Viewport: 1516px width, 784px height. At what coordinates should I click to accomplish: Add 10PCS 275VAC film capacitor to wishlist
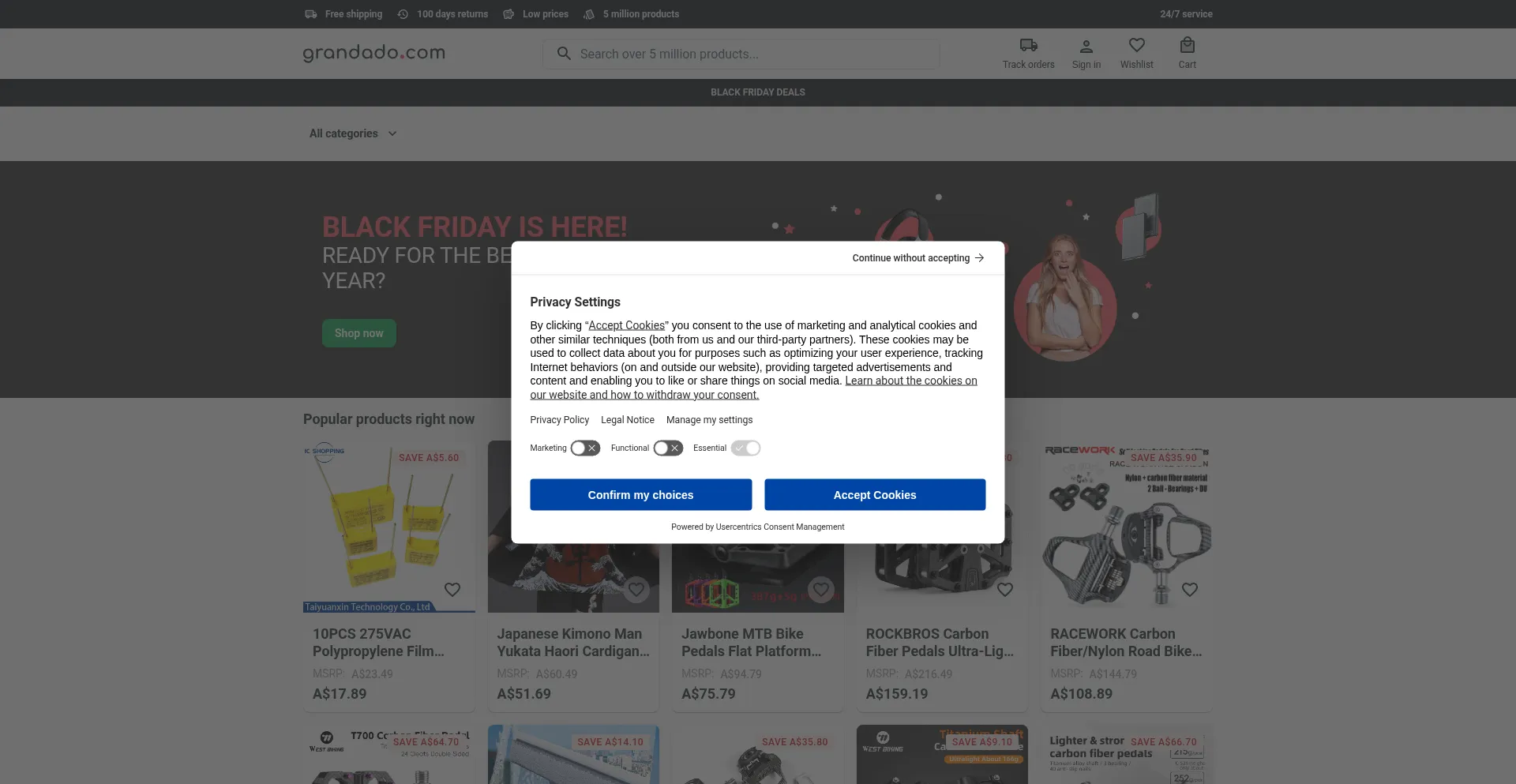coord(452,590)
